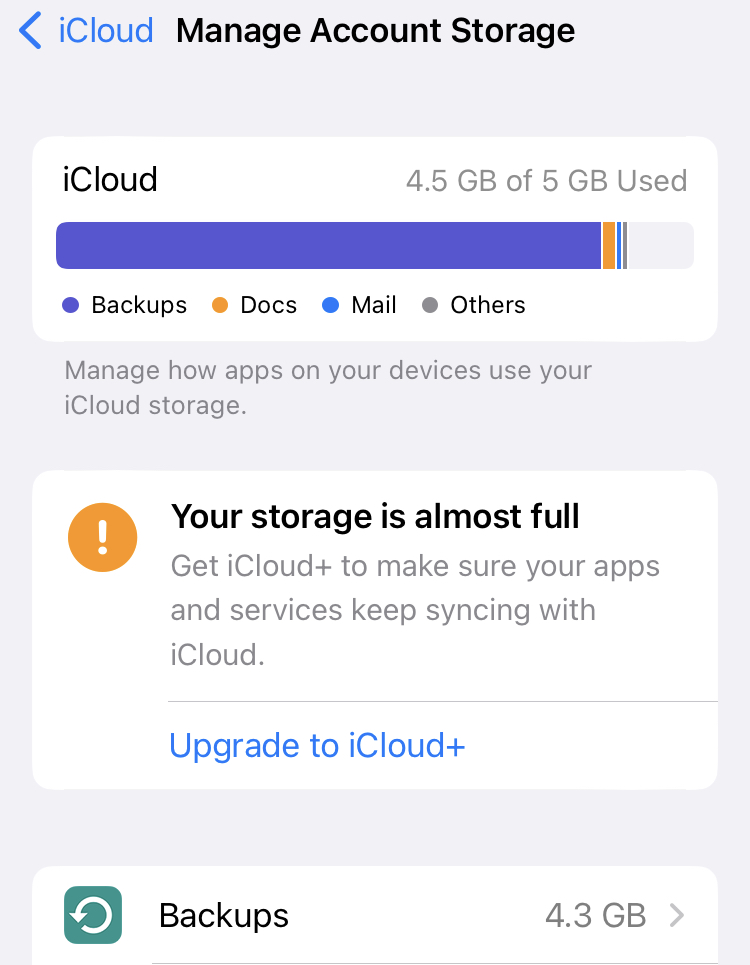Screen dimensions: 750x965
Task: Tap the empty unused portion of storage bar
Action: 661,246
